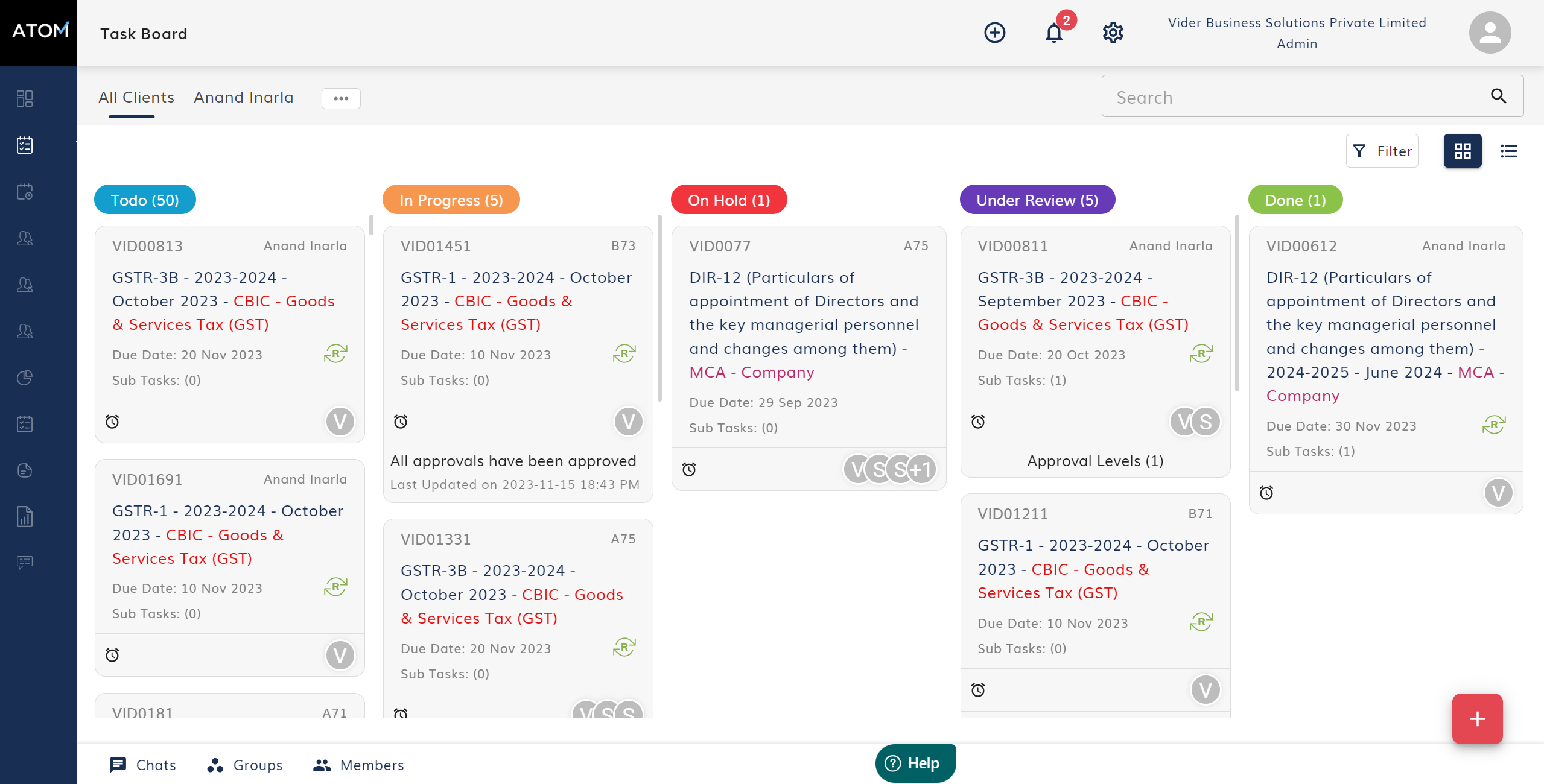1544x784 pixels.
Task: Open the Filter options
Action: coord(1382,151)
